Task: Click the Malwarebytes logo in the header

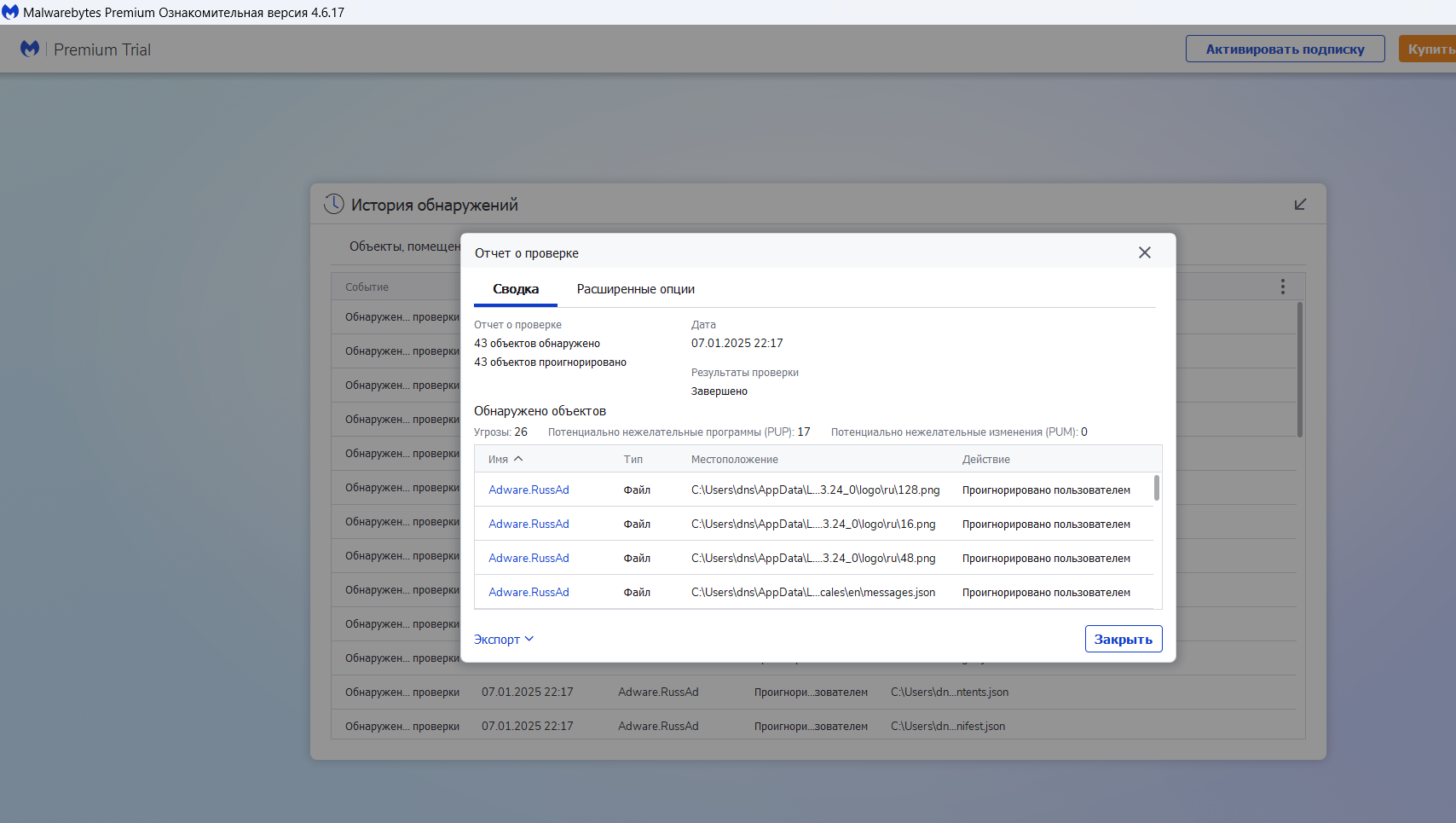Action: pyautogui.click(x=30, y=49)
